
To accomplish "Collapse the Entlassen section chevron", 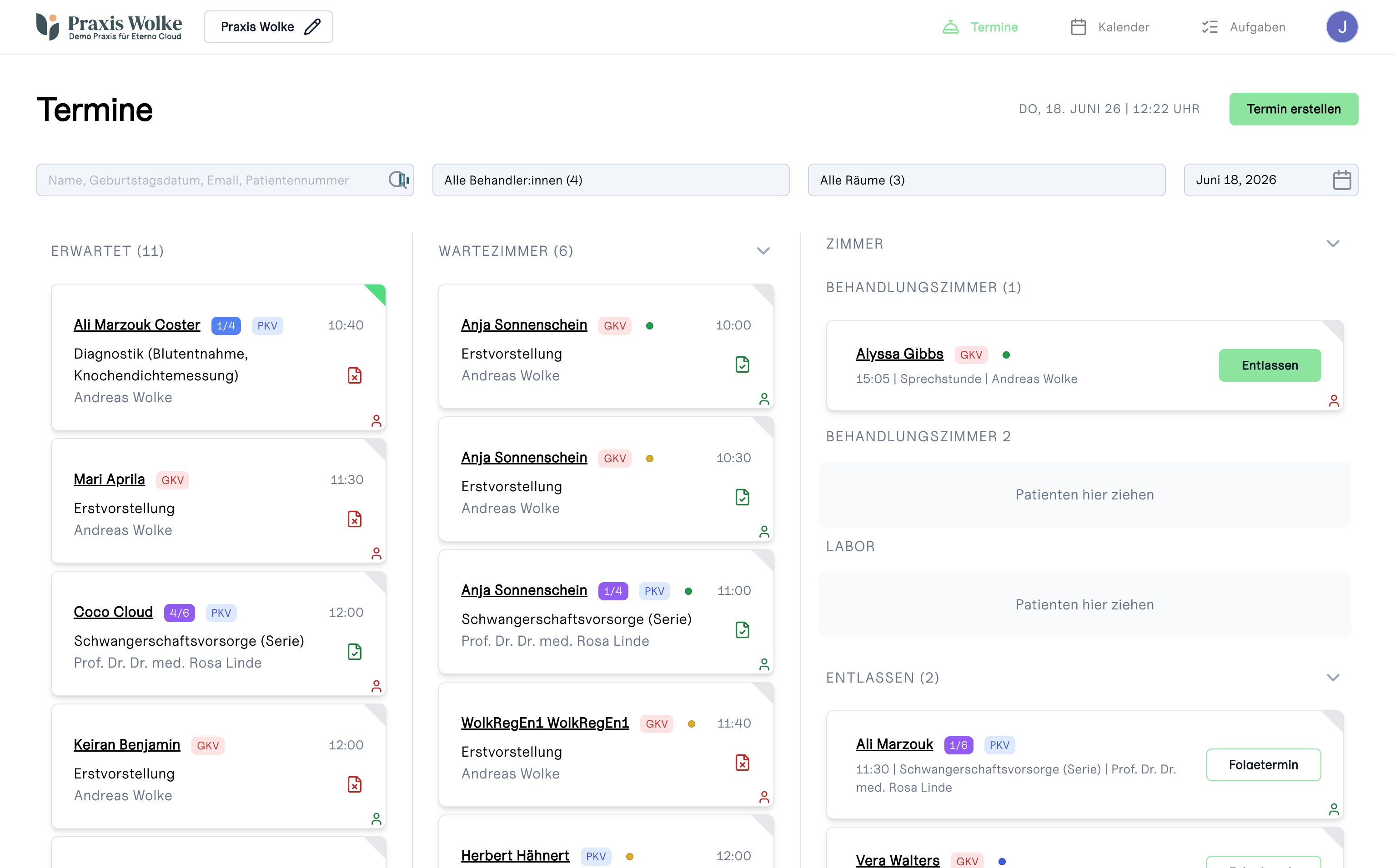I will [x=1333, y=678].
